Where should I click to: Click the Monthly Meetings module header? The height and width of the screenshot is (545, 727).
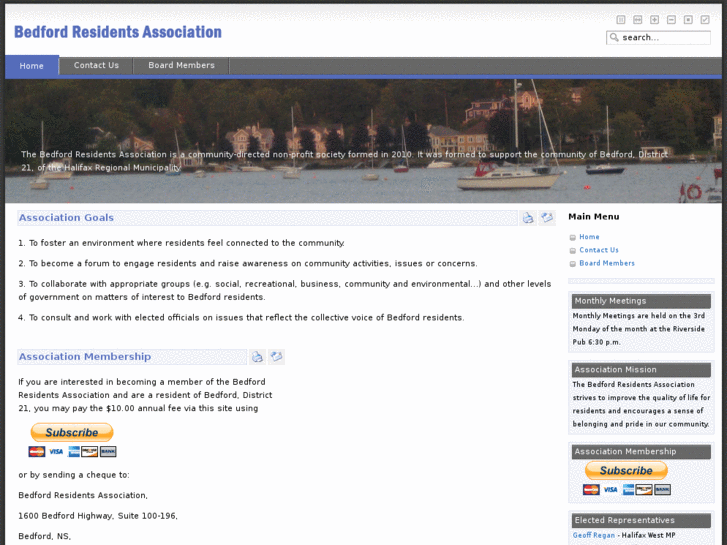[641, 301]
